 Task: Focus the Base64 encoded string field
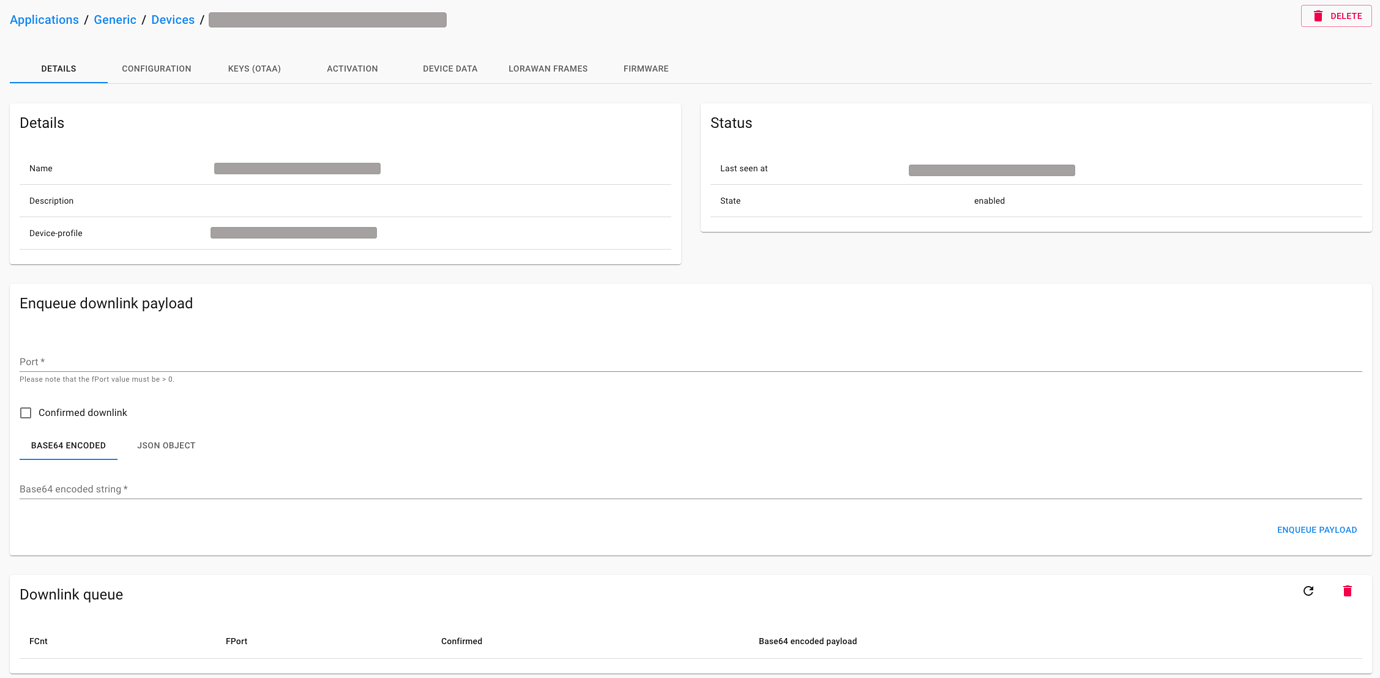400,488
